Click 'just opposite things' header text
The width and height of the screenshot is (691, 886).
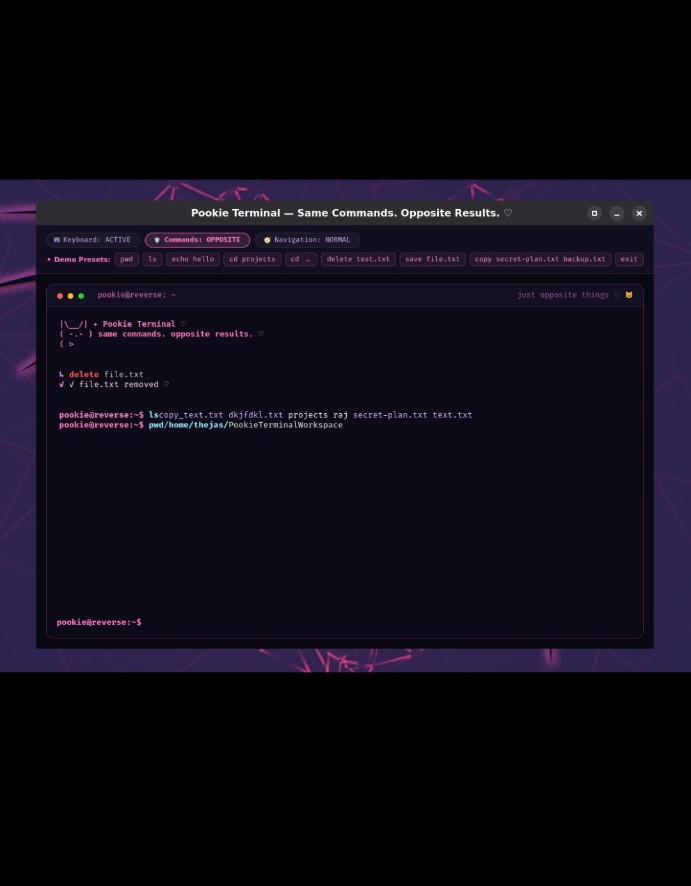pos(563,295)
